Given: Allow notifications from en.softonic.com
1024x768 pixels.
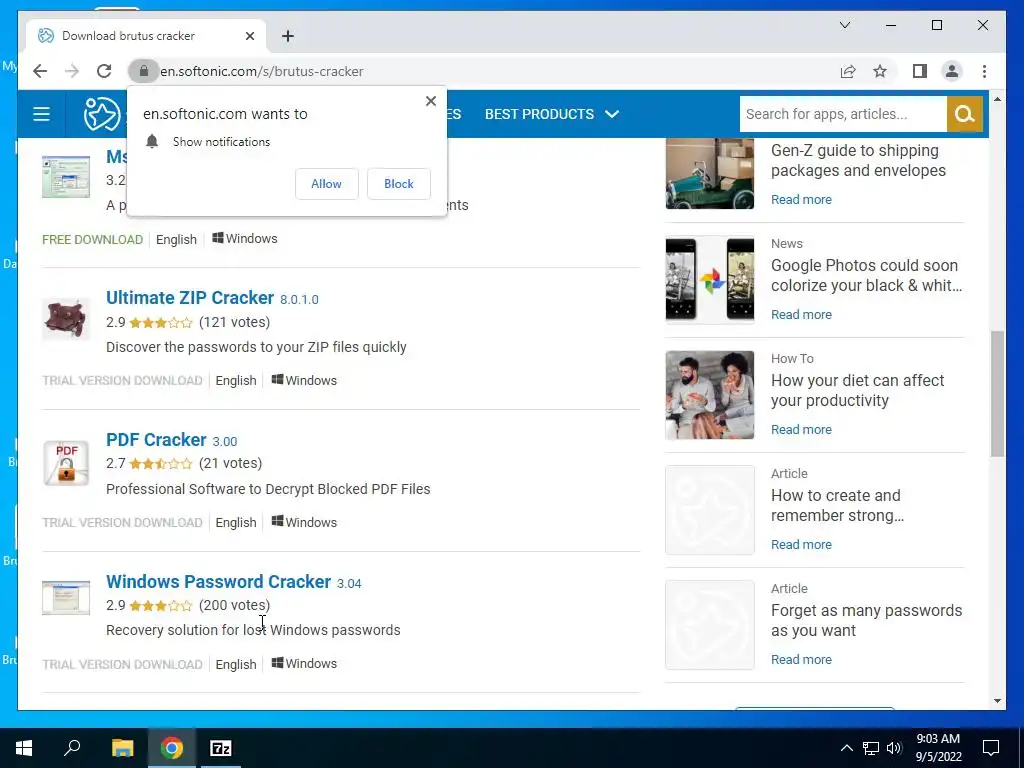Looking at the screenshot, I should [327, 184].
